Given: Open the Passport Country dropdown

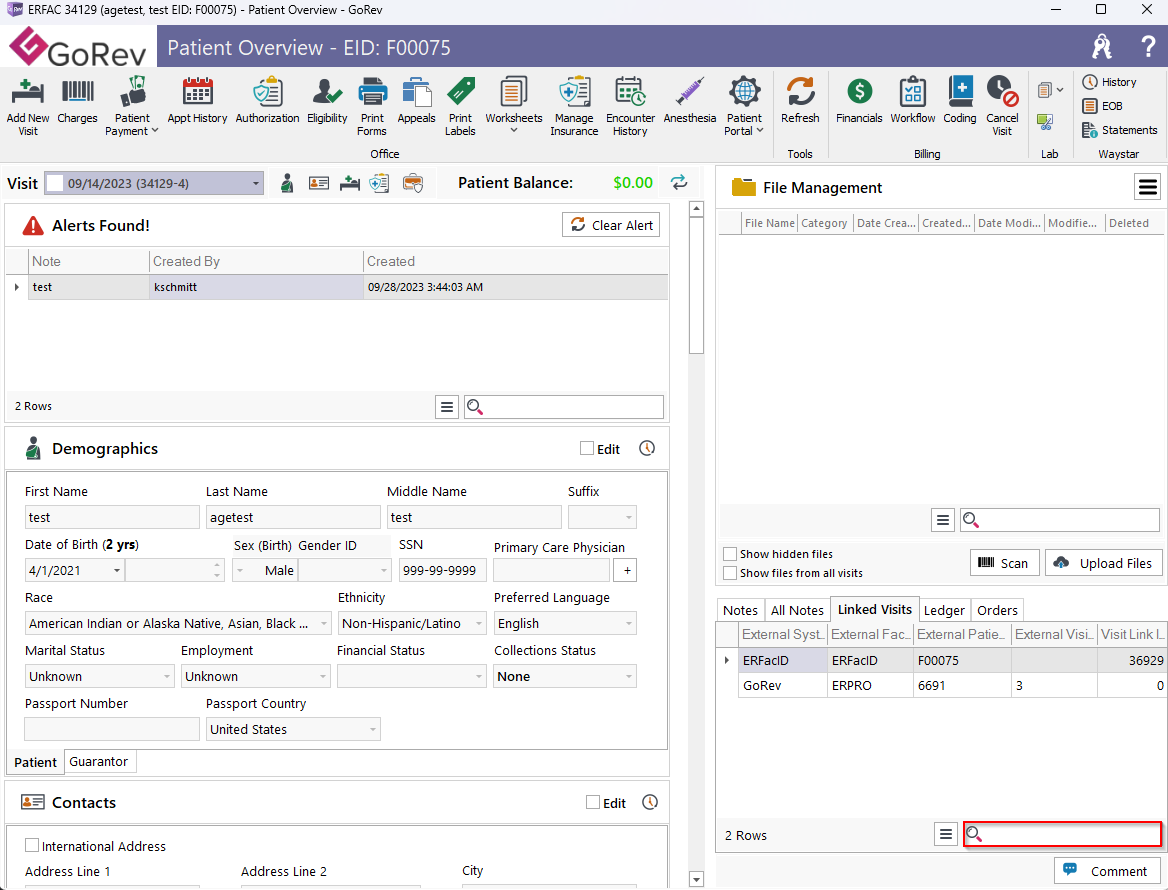Looking at the screenshot, I should (x=372, y=729).
